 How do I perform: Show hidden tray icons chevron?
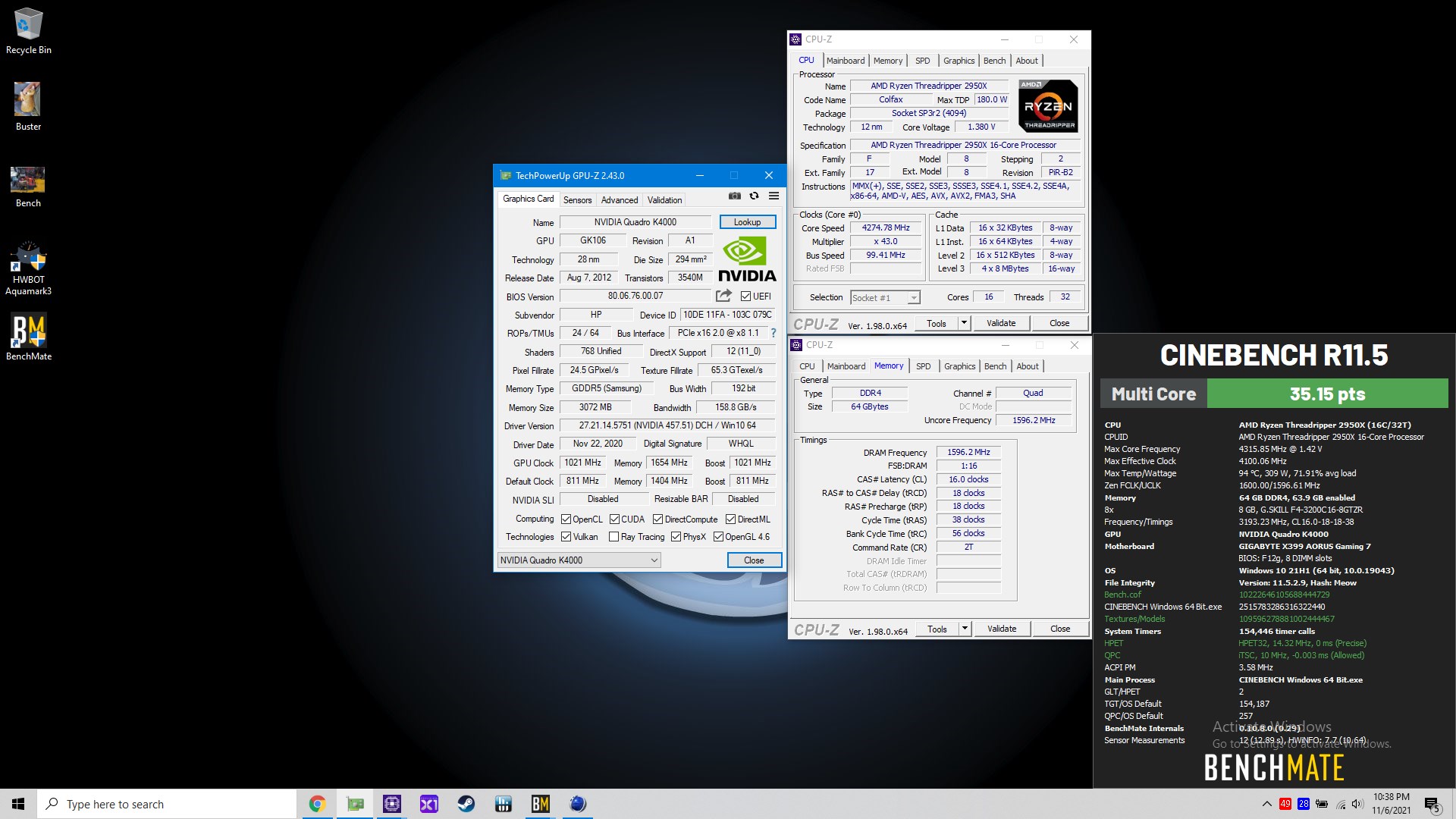(1266, 804)
